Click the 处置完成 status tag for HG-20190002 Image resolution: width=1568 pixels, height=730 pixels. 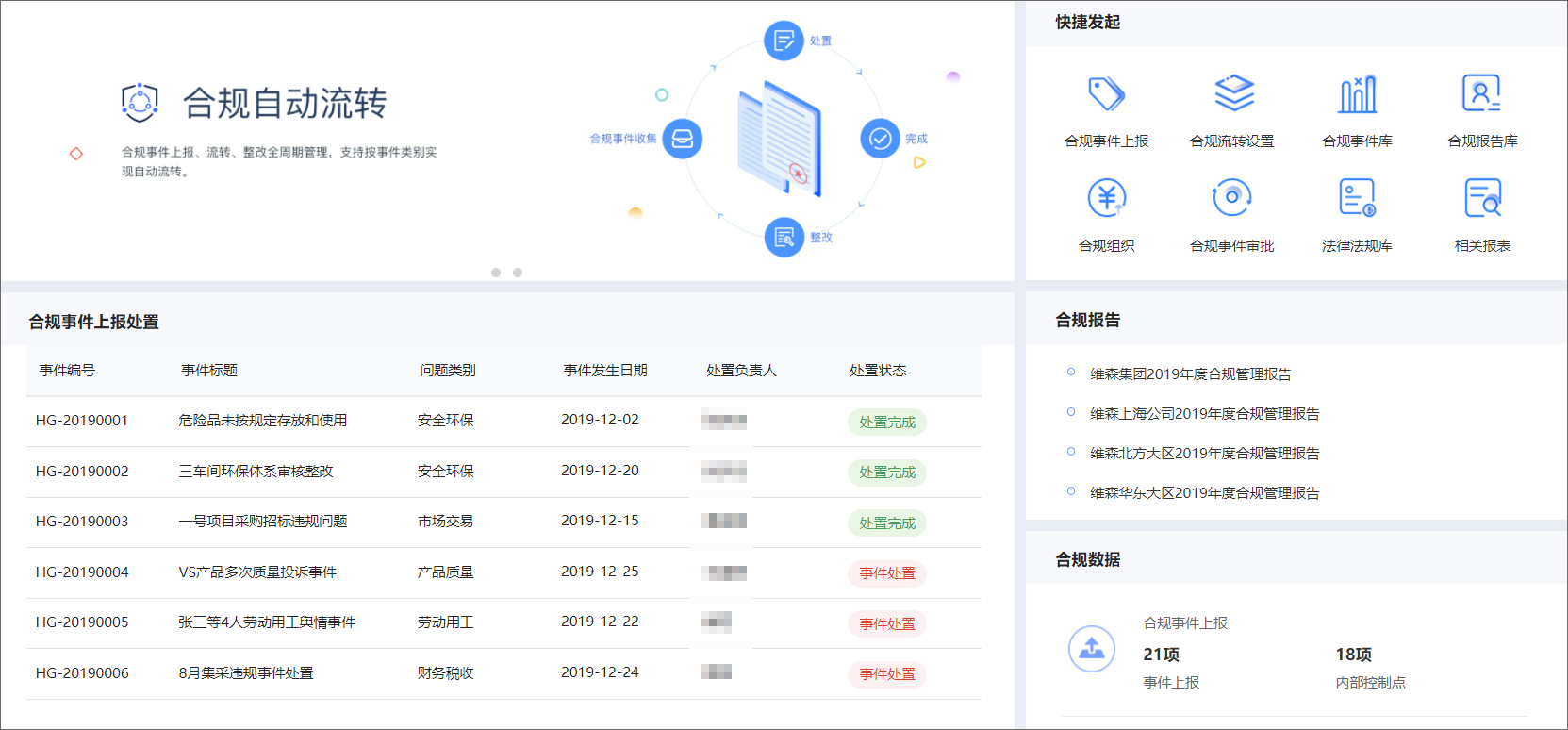tap(887, 472)
